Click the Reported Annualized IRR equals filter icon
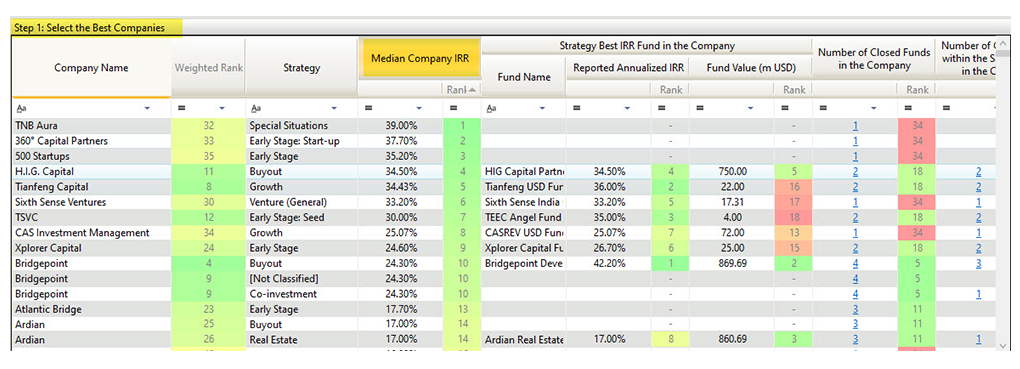This screenshot has height=369, width=1020. click(x=576, y=108)
